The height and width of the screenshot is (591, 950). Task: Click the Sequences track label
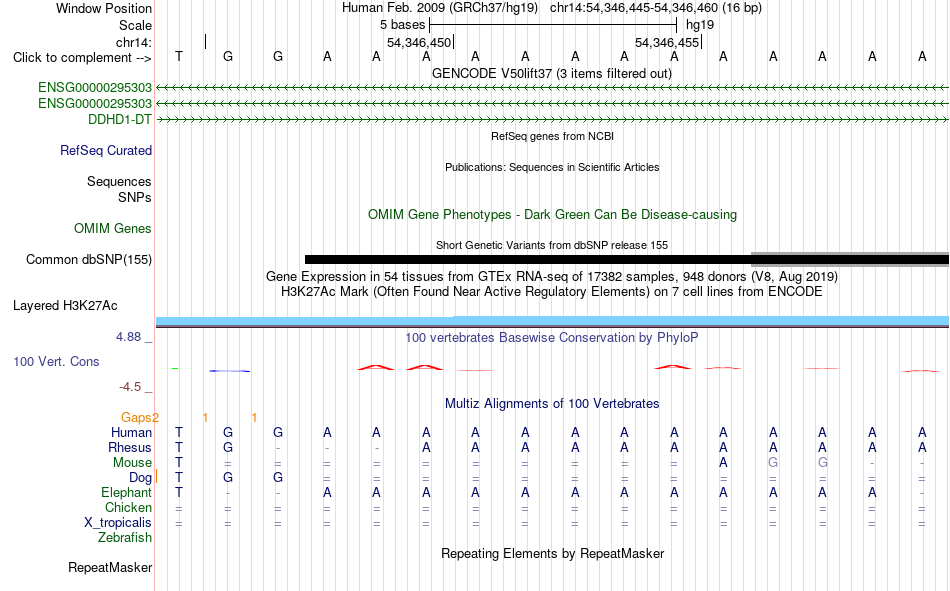[x=119, y=181]
